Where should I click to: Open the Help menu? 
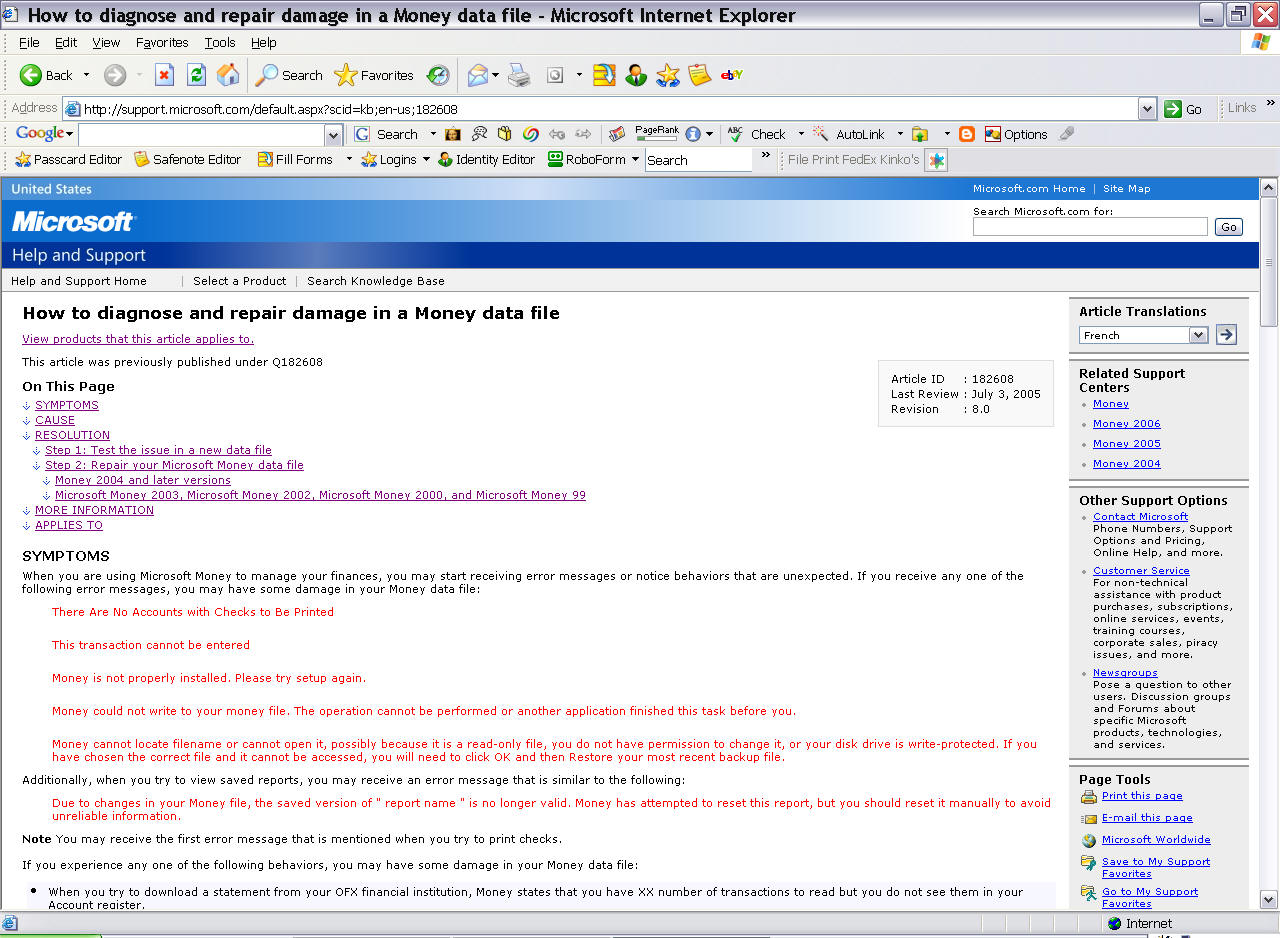point(264,42)
